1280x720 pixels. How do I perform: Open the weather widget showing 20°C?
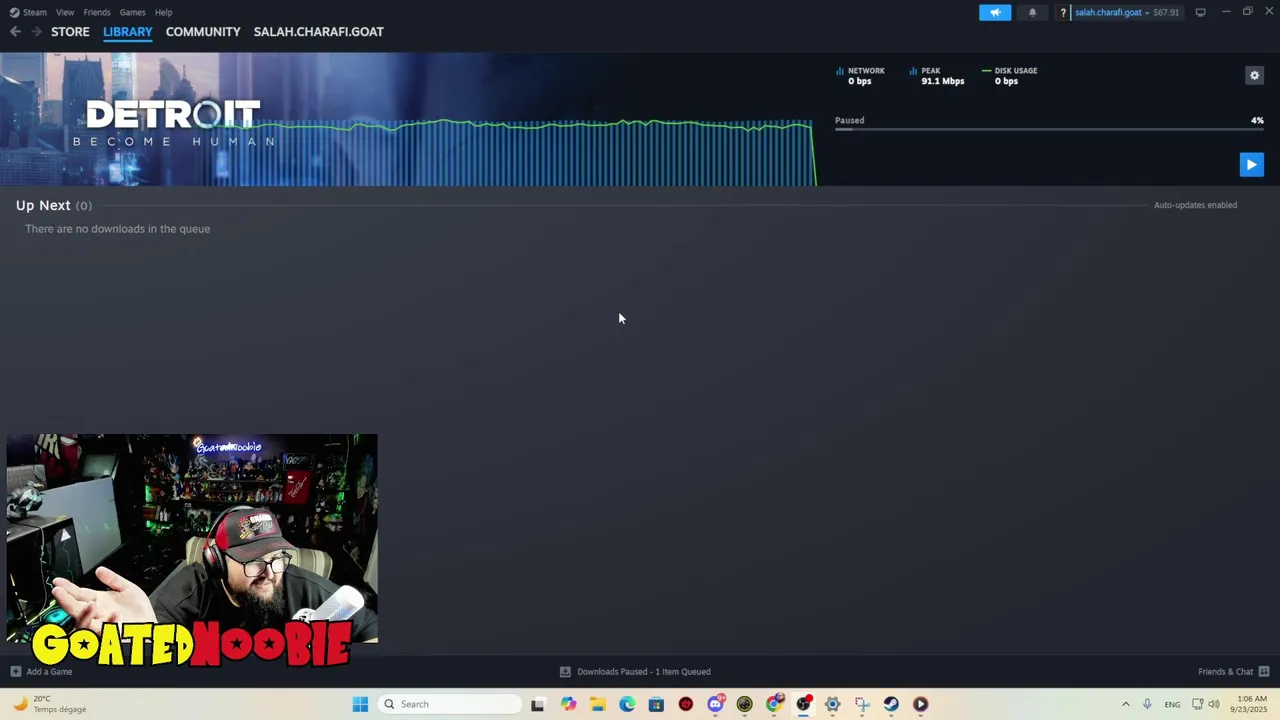click(50, 704)
